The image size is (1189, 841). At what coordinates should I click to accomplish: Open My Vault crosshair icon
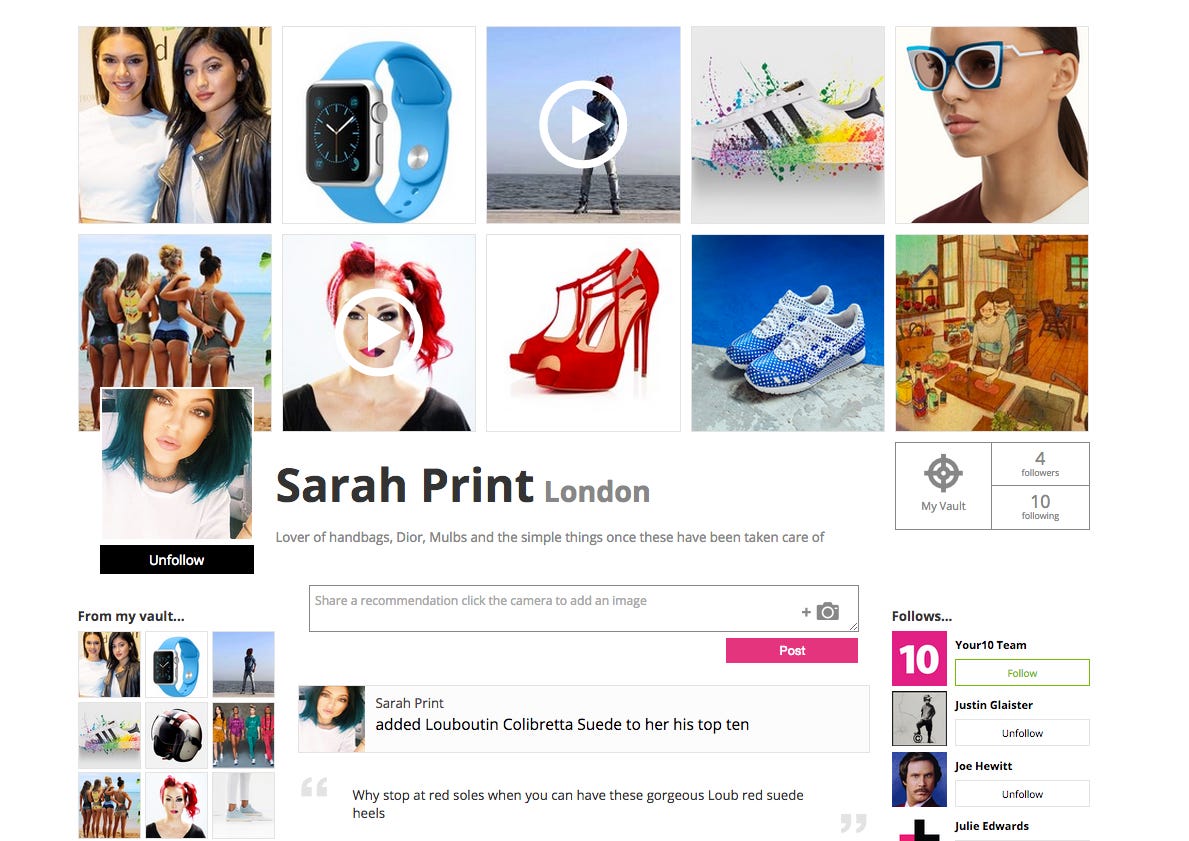click(943, 474)
